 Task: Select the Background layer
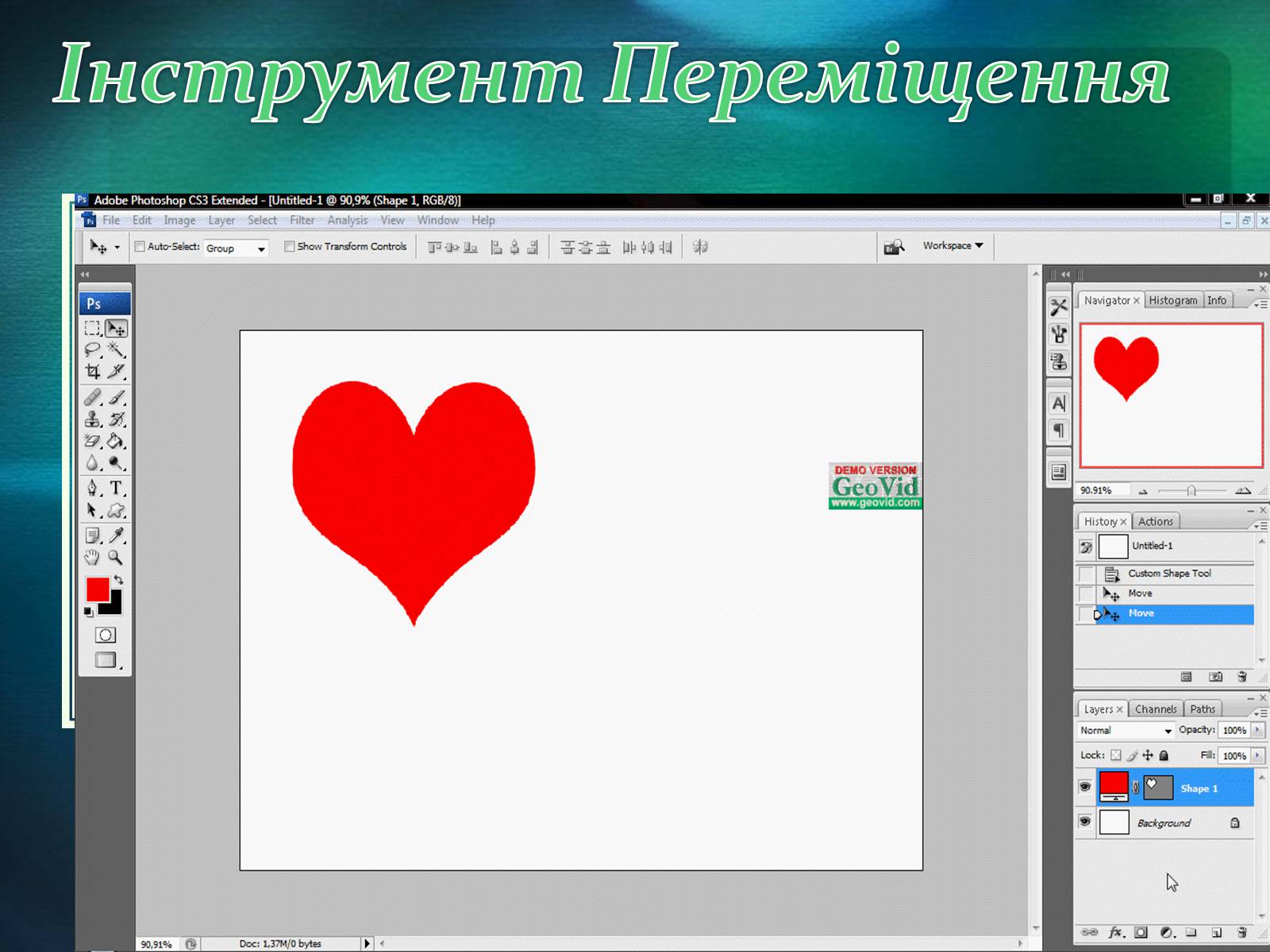1164,823
